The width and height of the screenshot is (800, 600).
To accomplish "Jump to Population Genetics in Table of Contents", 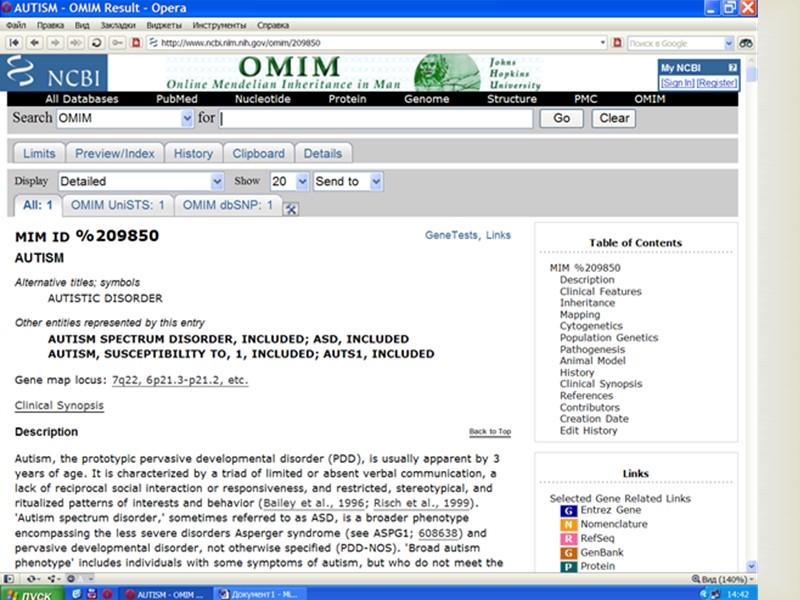I will 609,338.
